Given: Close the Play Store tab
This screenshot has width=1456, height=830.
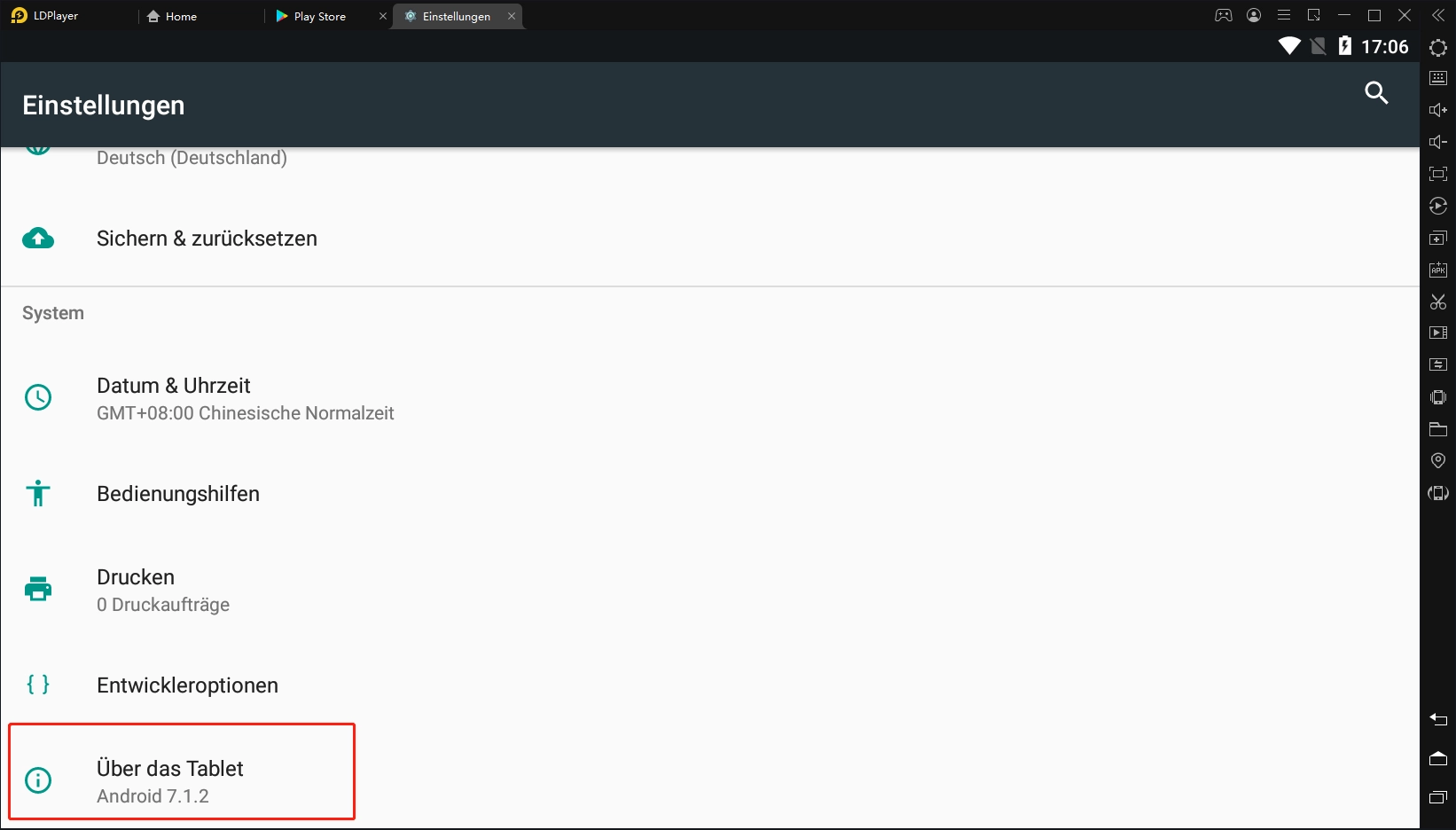Looking at the screenshot, I should click(x=383, y=16).
